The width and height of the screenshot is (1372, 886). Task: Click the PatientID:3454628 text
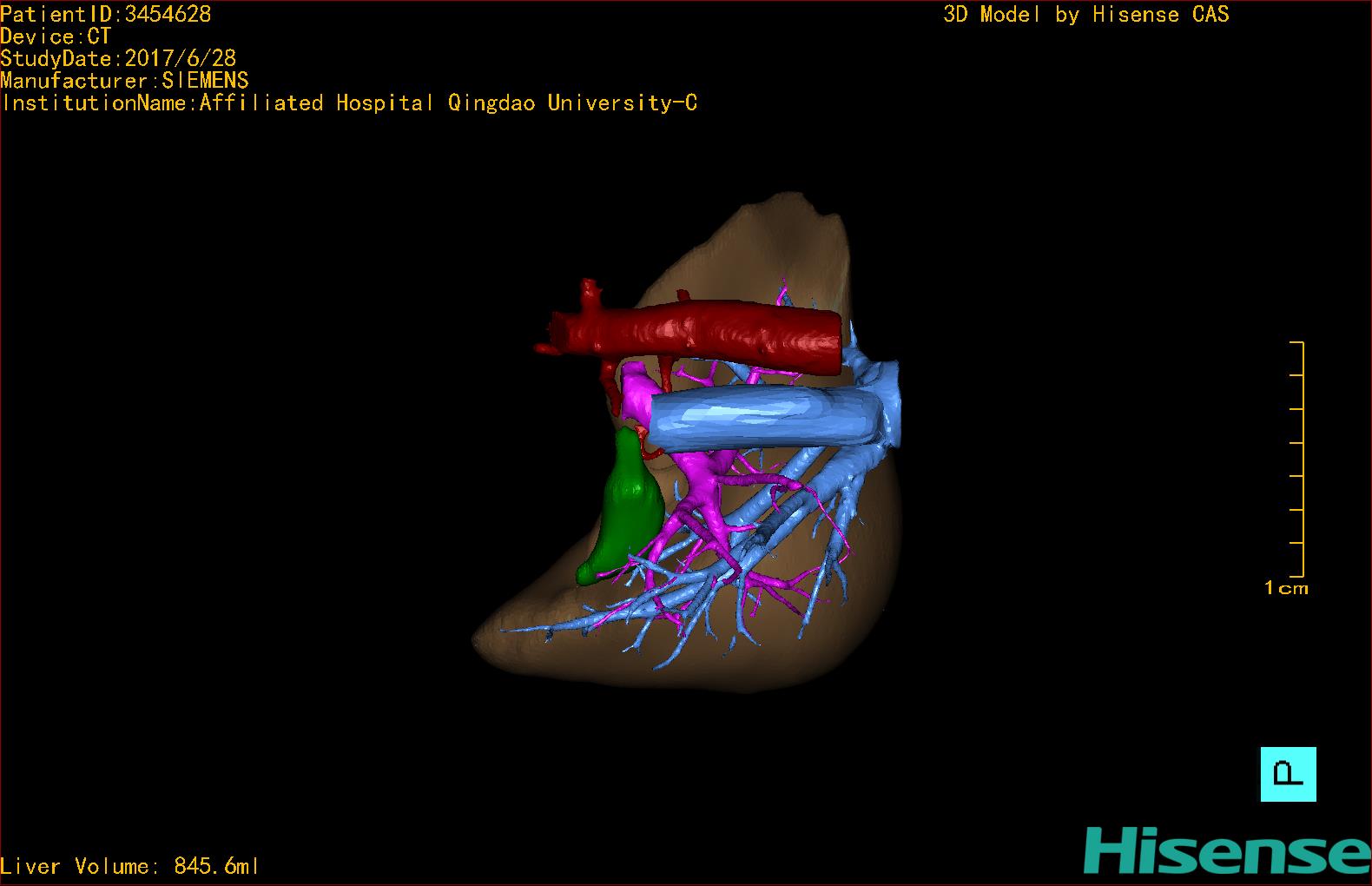tap(106, 14)
